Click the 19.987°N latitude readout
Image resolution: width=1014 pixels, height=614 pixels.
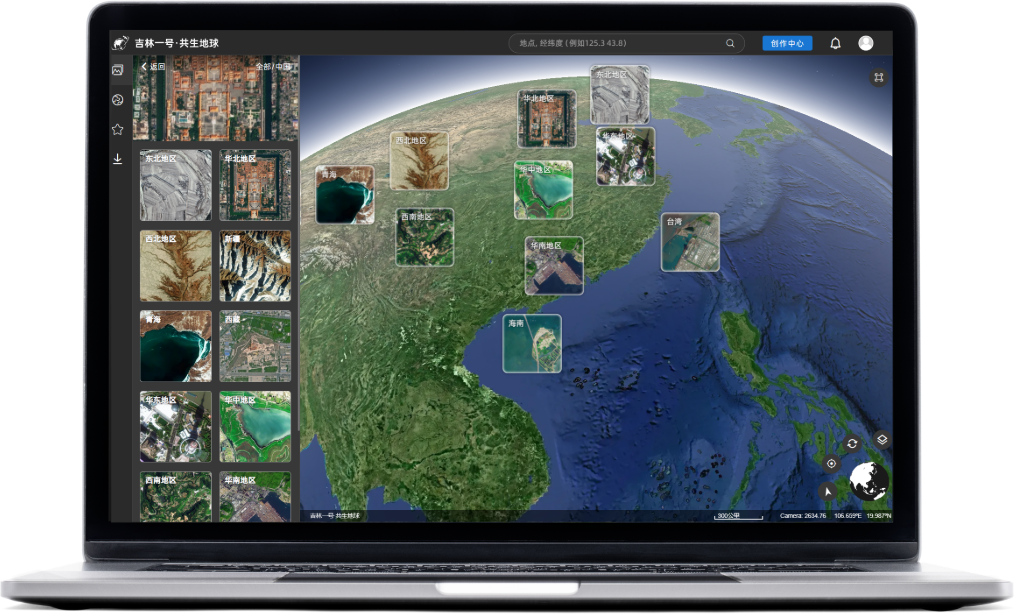point(879,516)
